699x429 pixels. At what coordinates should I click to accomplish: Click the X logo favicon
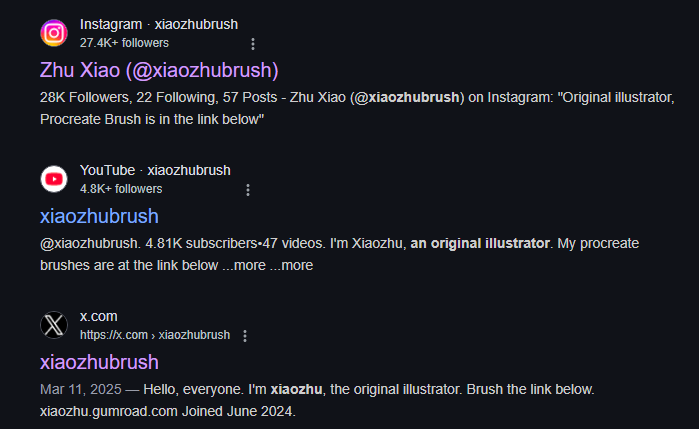[54, 325]
